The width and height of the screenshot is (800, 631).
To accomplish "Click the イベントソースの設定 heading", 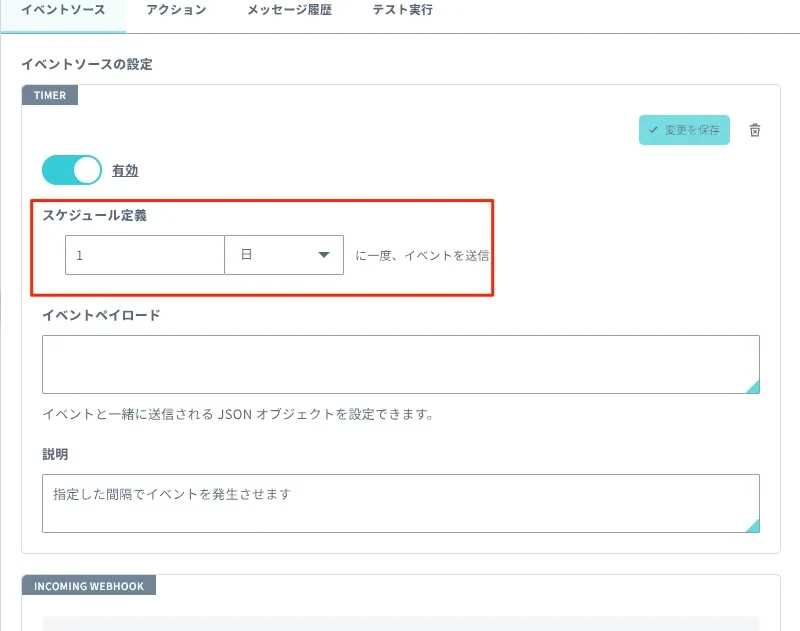I will 87,64.
